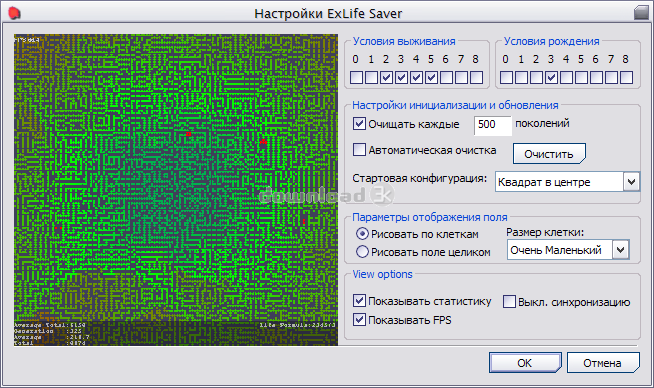654x388 pixels.
Task: Select 'Рисовать поле целиком' radio button
Action: 362,252
